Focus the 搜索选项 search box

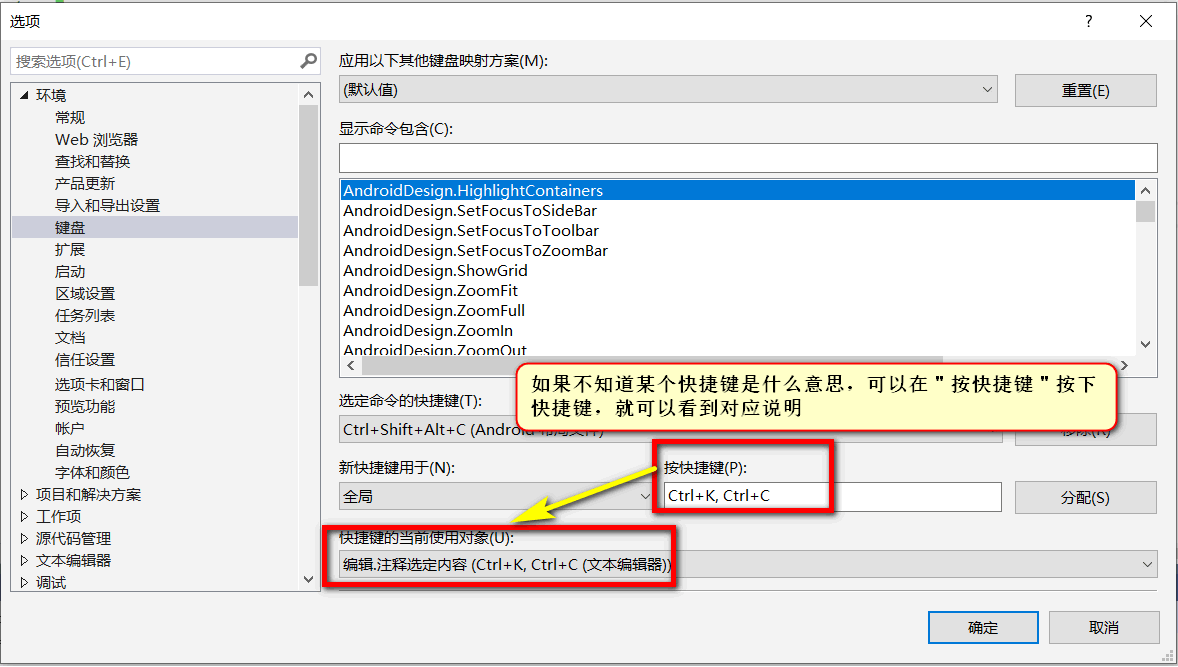[165, 61]
